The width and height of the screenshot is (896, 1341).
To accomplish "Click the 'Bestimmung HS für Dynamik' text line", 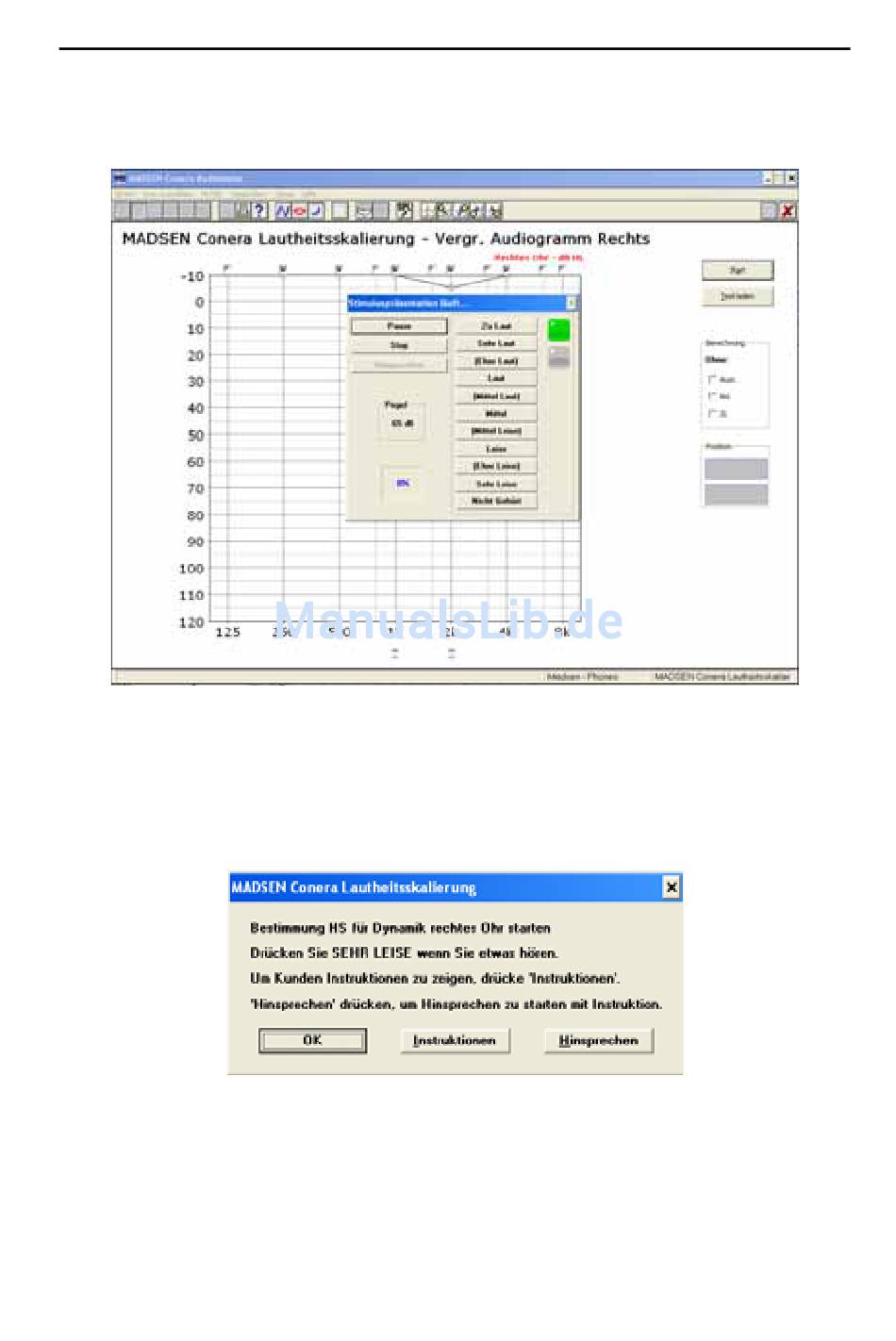I will tap(400, 928).
